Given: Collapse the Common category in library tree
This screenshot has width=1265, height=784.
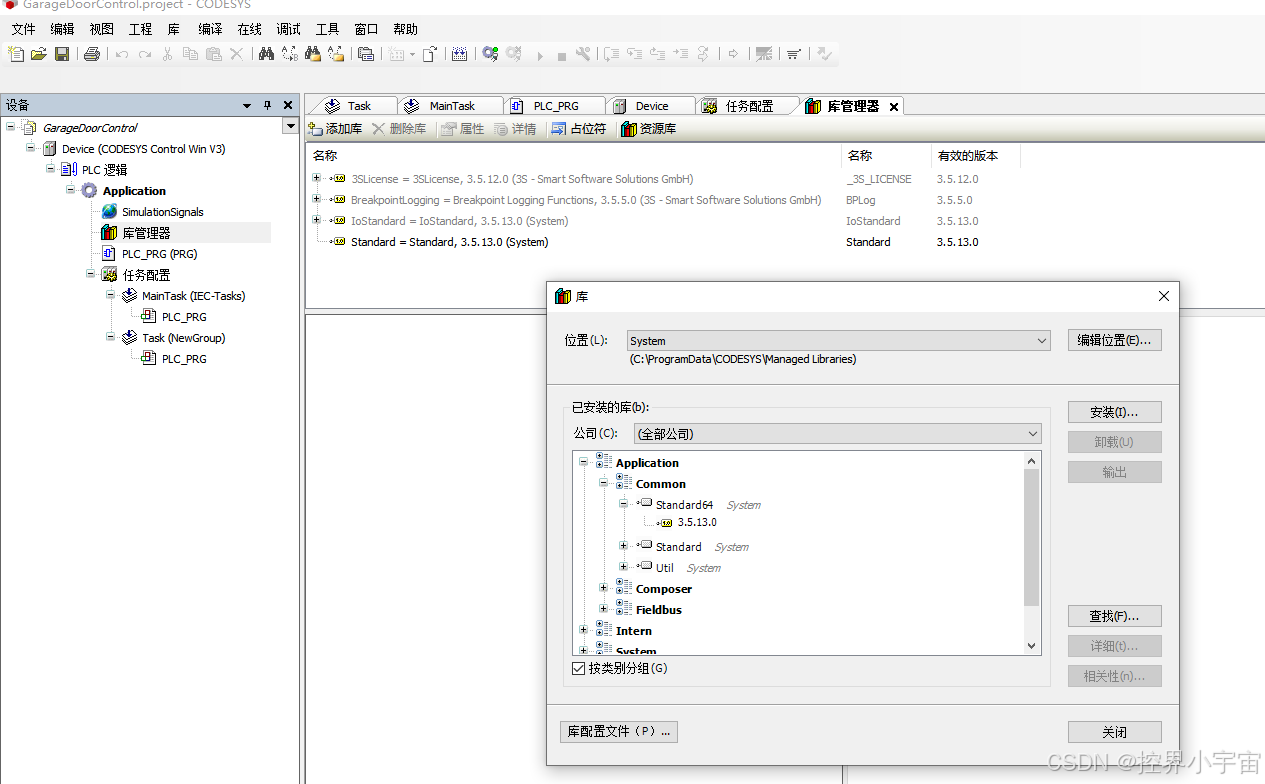Looking at the screenshot, I should (x=603, y=483).
